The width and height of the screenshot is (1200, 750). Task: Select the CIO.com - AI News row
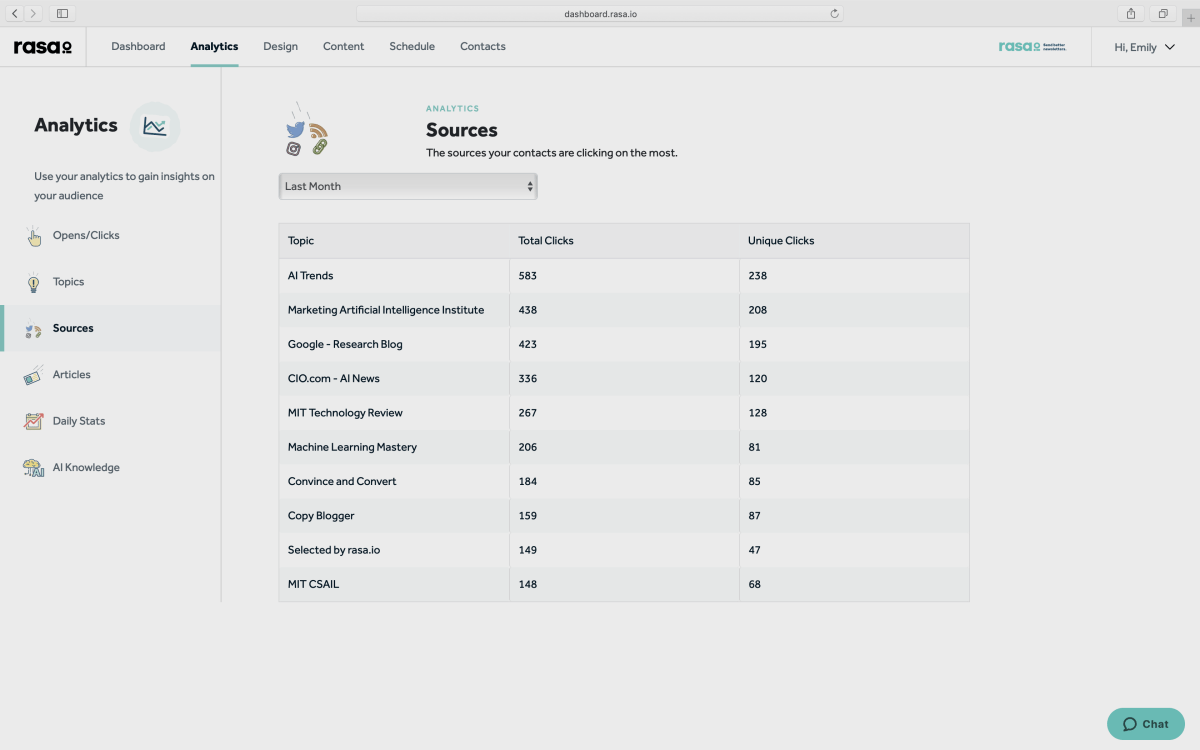(624, 378)
